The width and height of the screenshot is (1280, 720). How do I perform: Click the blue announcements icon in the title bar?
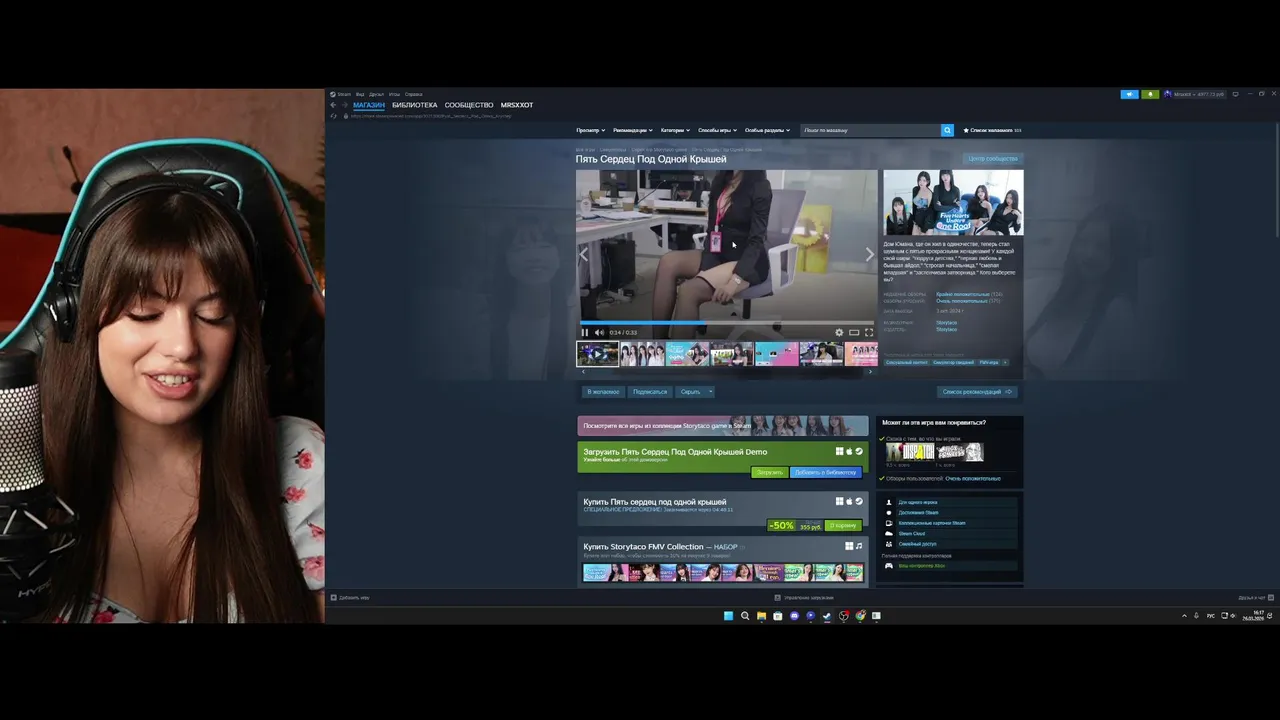coord(1129,94)
